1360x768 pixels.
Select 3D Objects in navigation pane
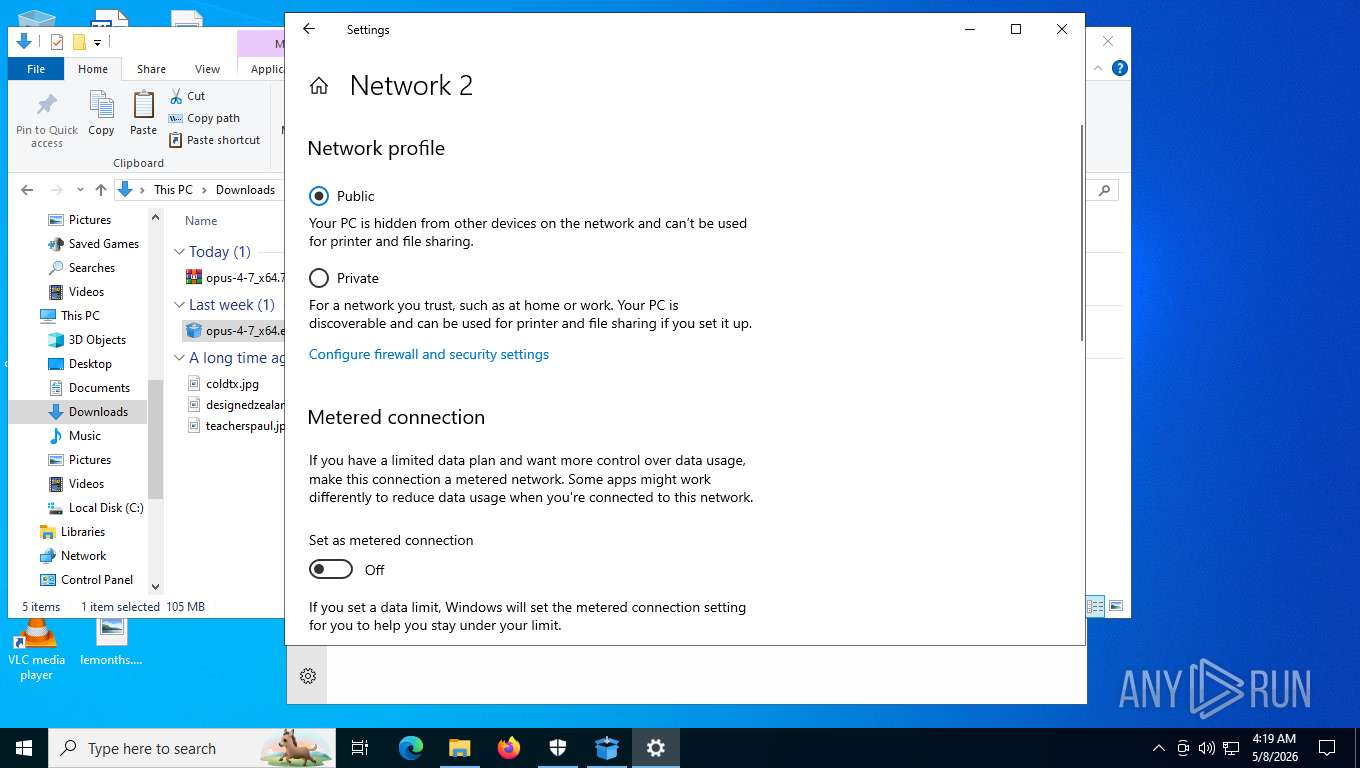[x=87, y=340]
